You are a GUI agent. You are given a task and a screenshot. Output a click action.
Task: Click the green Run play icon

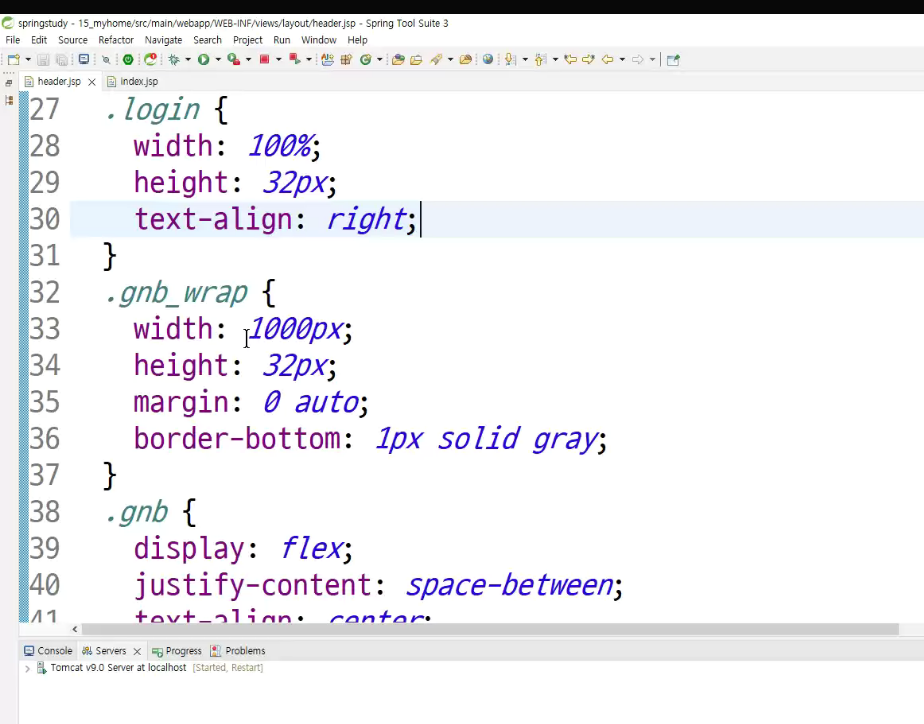pyautogui.click(x=203, y=59)
